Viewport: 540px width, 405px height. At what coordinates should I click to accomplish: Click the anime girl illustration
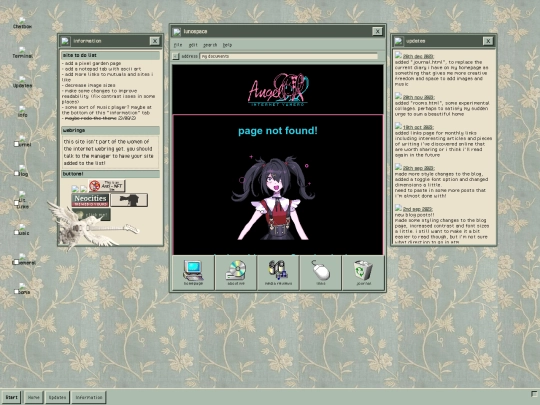pyautogui.click(x=273, y=198)
